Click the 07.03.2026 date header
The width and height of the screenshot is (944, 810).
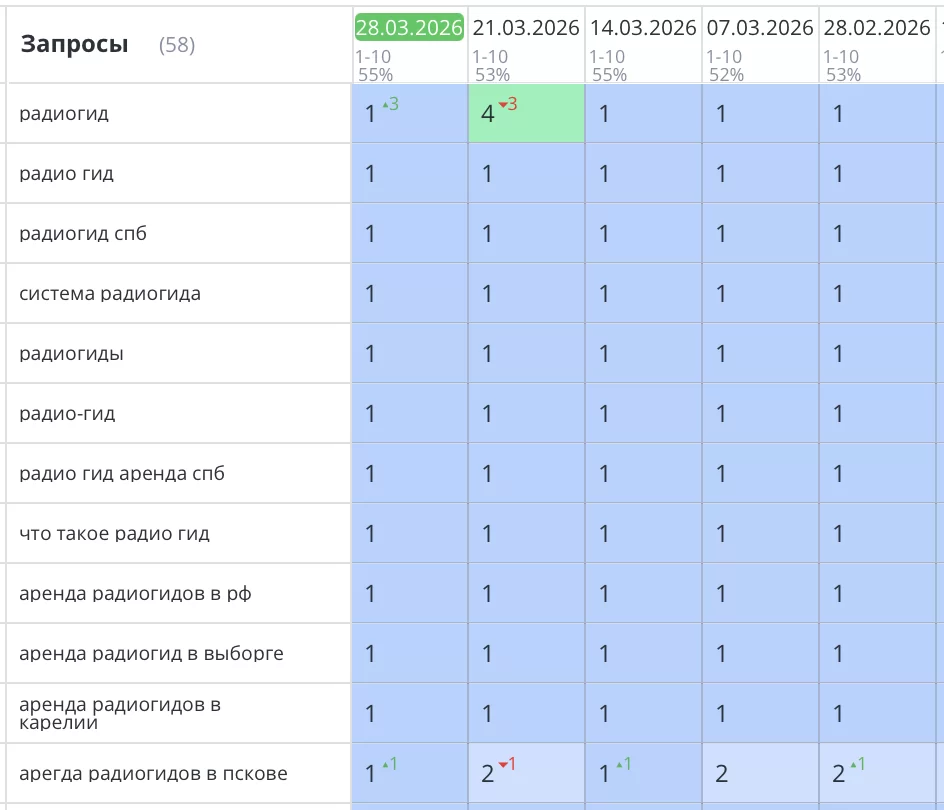[x=758, y=28]
